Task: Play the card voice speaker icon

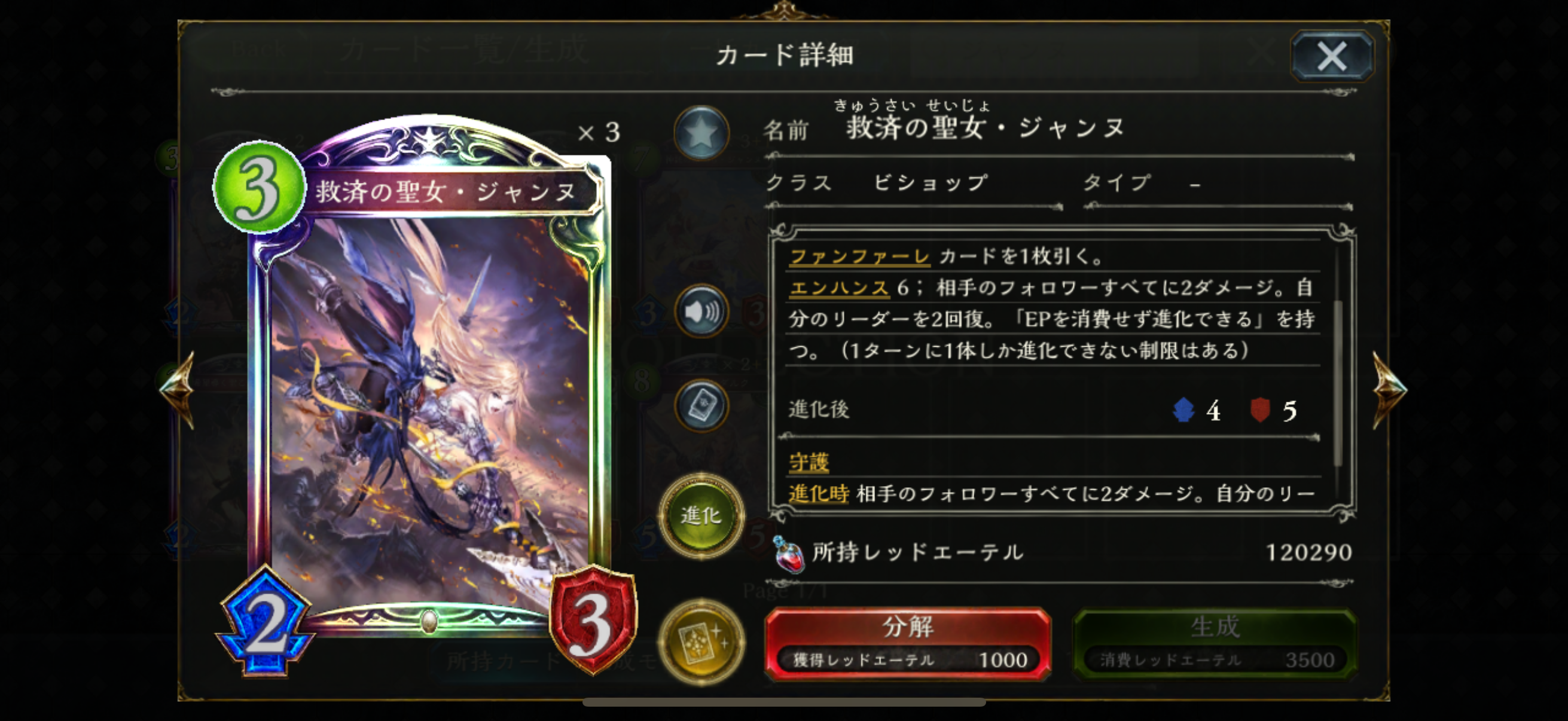Action: pos(701,311)
